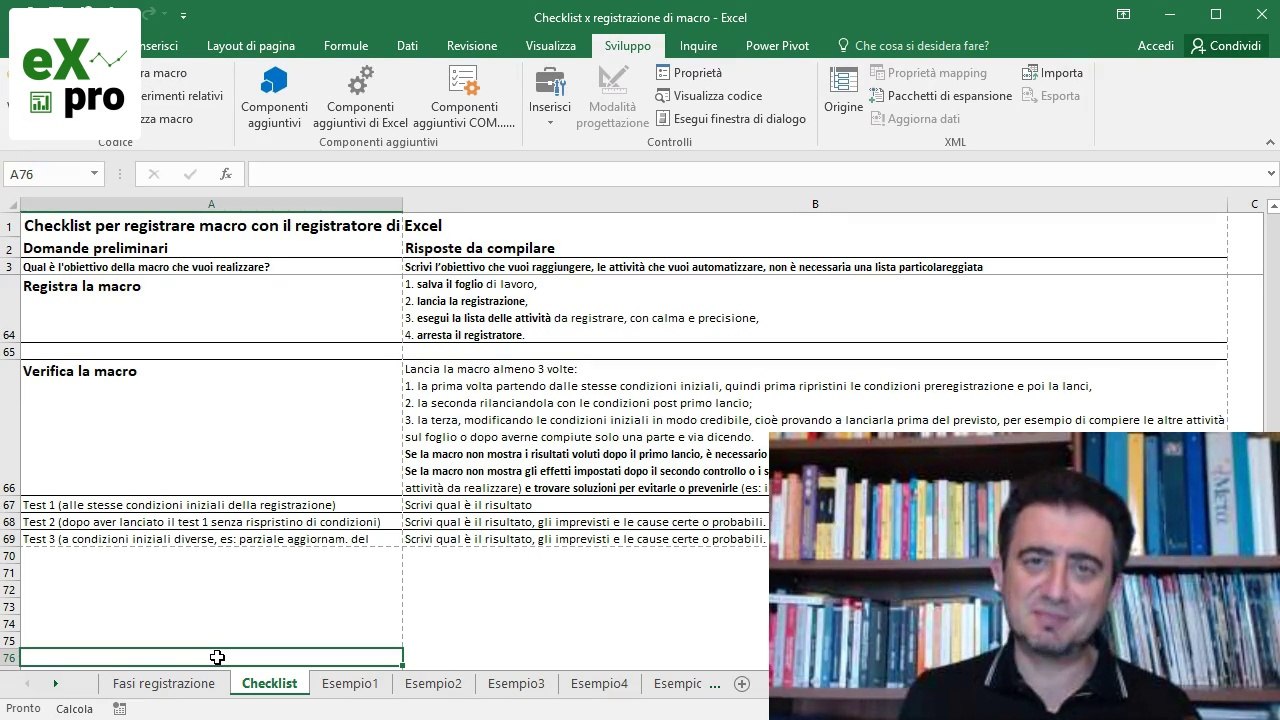Click the vertical scrollbar up arrow
This screenshot has width=1280, height=720.
point(1273,207)
